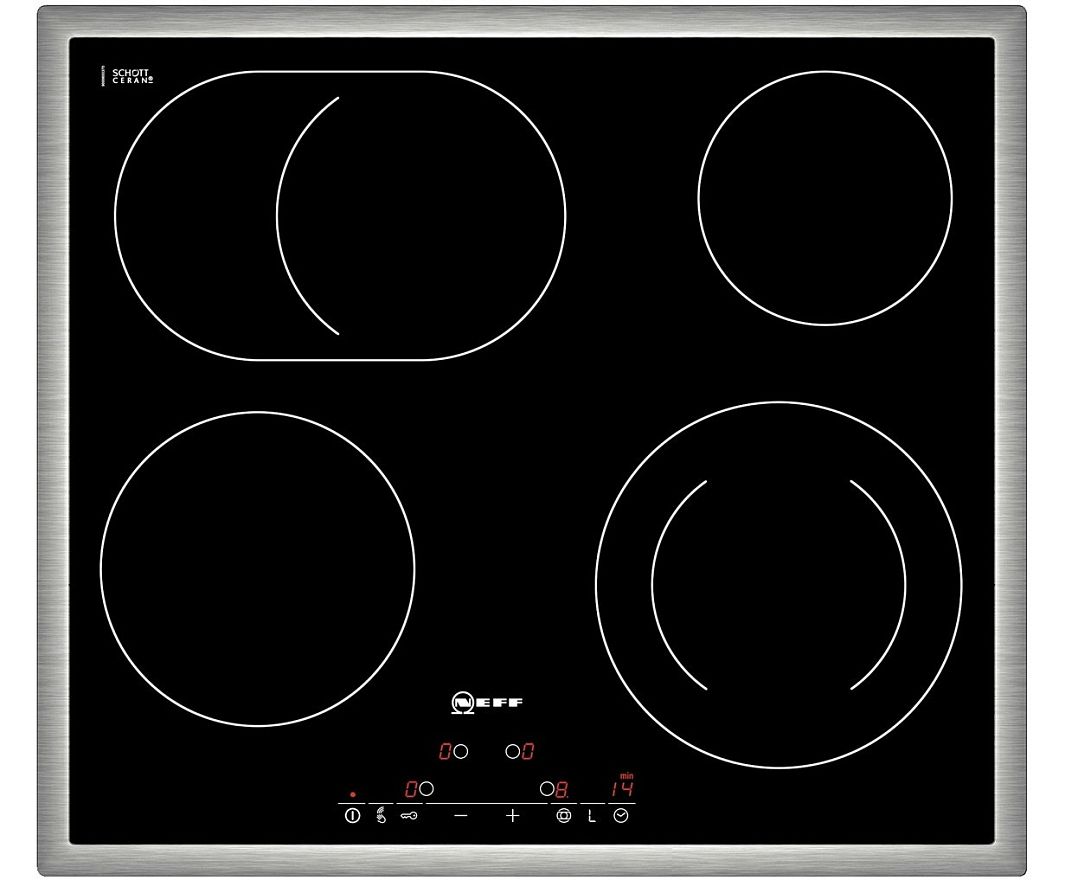Tap the timer clock icon
Image resolution: width=1078 pixels, height=880 pixels.
tap(622, 816)
